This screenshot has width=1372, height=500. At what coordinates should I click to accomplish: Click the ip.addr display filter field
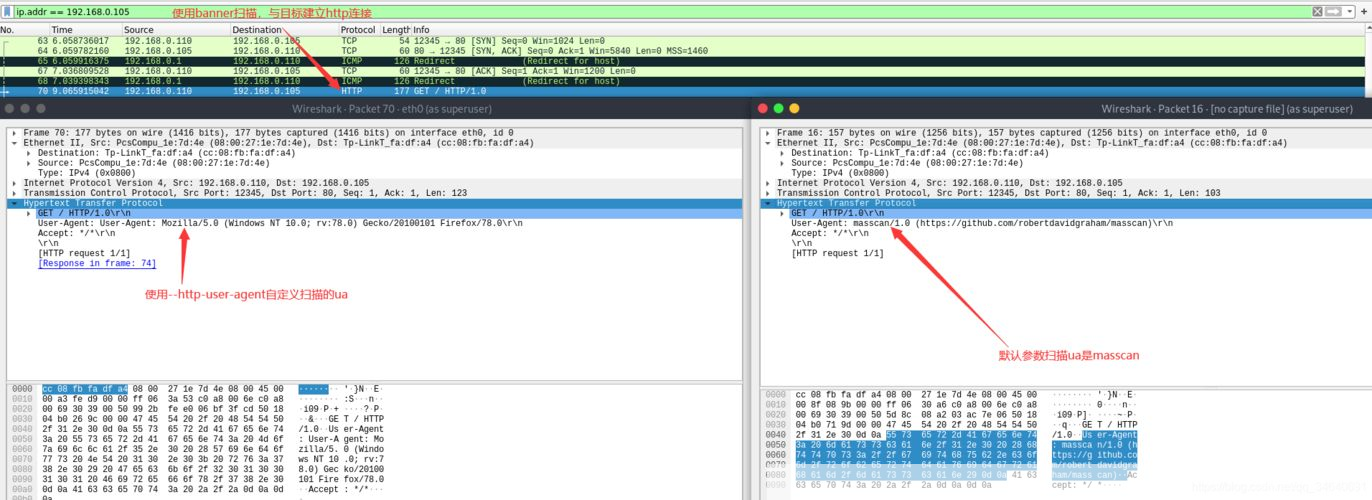click(x=600, y=11)
